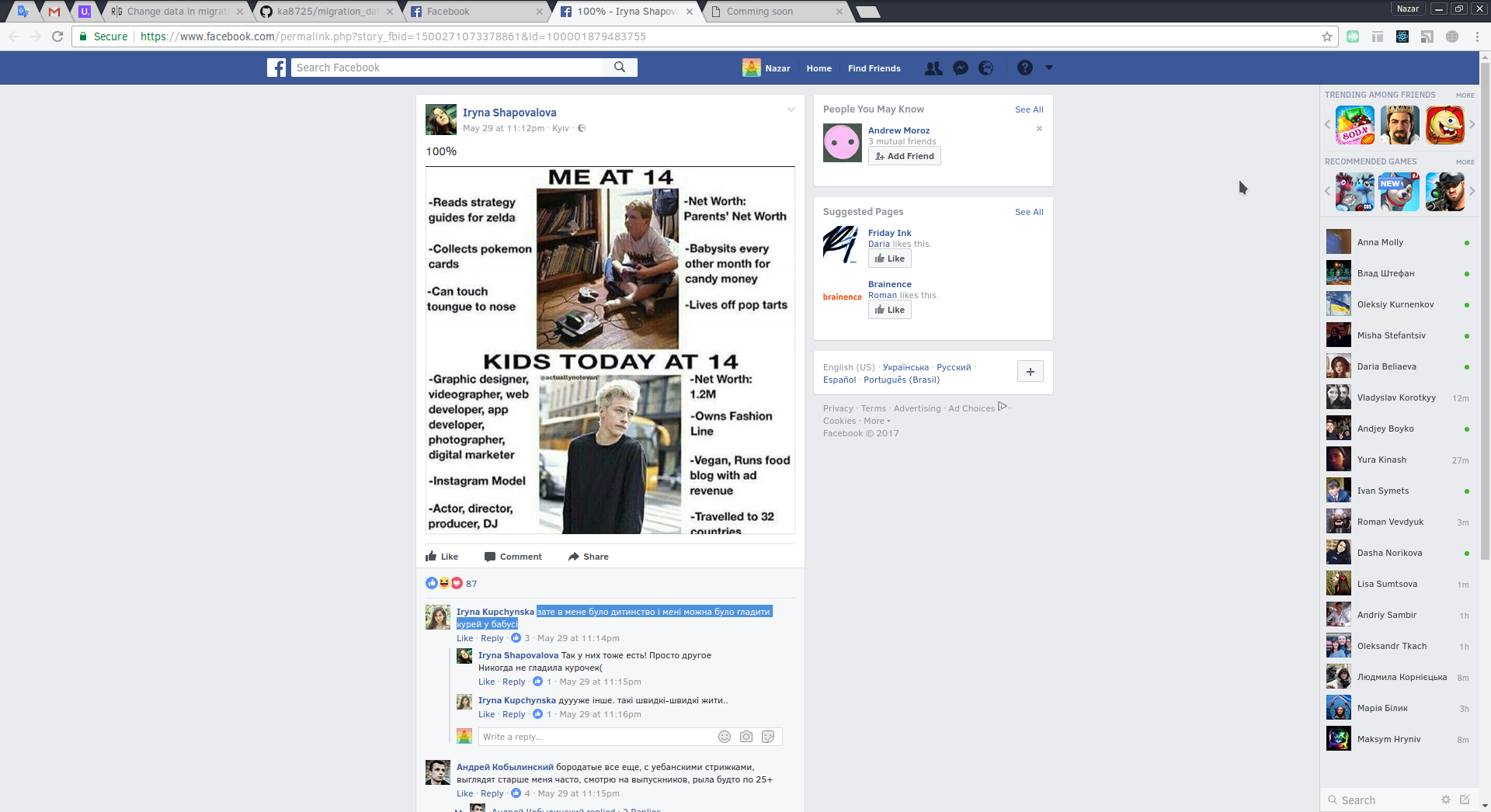Click the Comment button under the post

coord(513,557)
